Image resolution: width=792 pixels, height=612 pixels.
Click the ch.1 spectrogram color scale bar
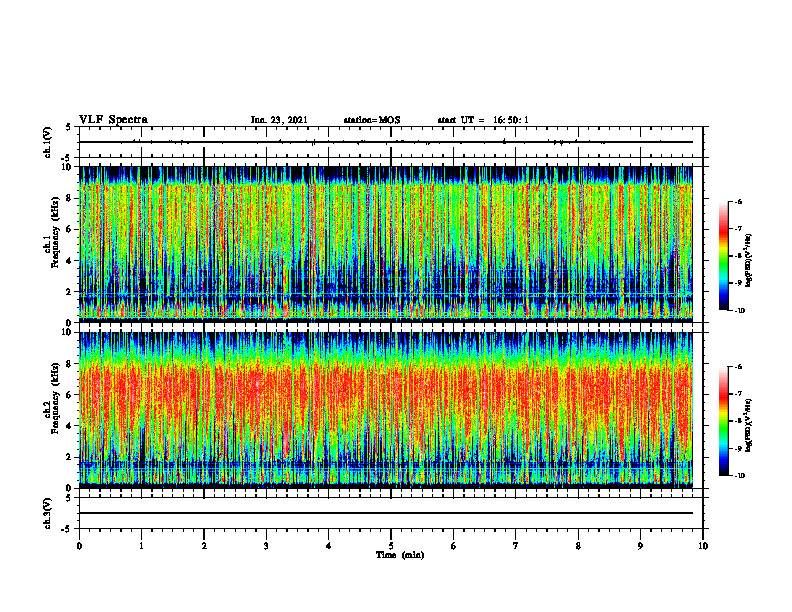[x=723, y=256]
